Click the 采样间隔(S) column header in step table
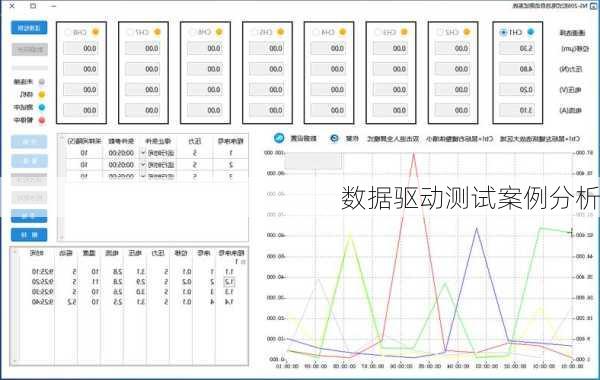The image size is (600, 380). 84,141
